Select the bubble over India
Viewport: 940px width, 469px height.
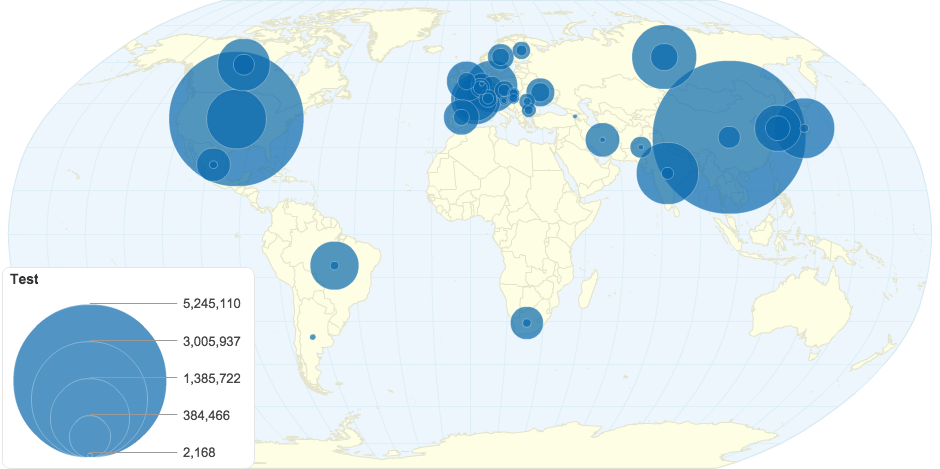[x=667, y=173]
